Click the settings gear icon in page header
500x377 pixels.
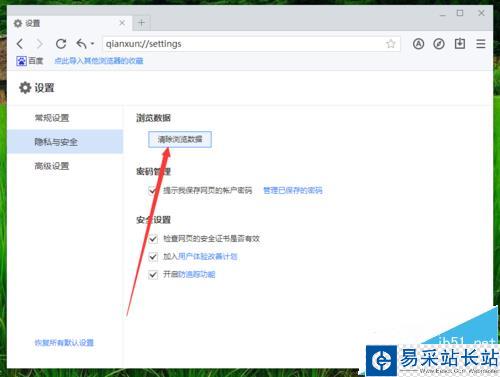tap(25, 88)
